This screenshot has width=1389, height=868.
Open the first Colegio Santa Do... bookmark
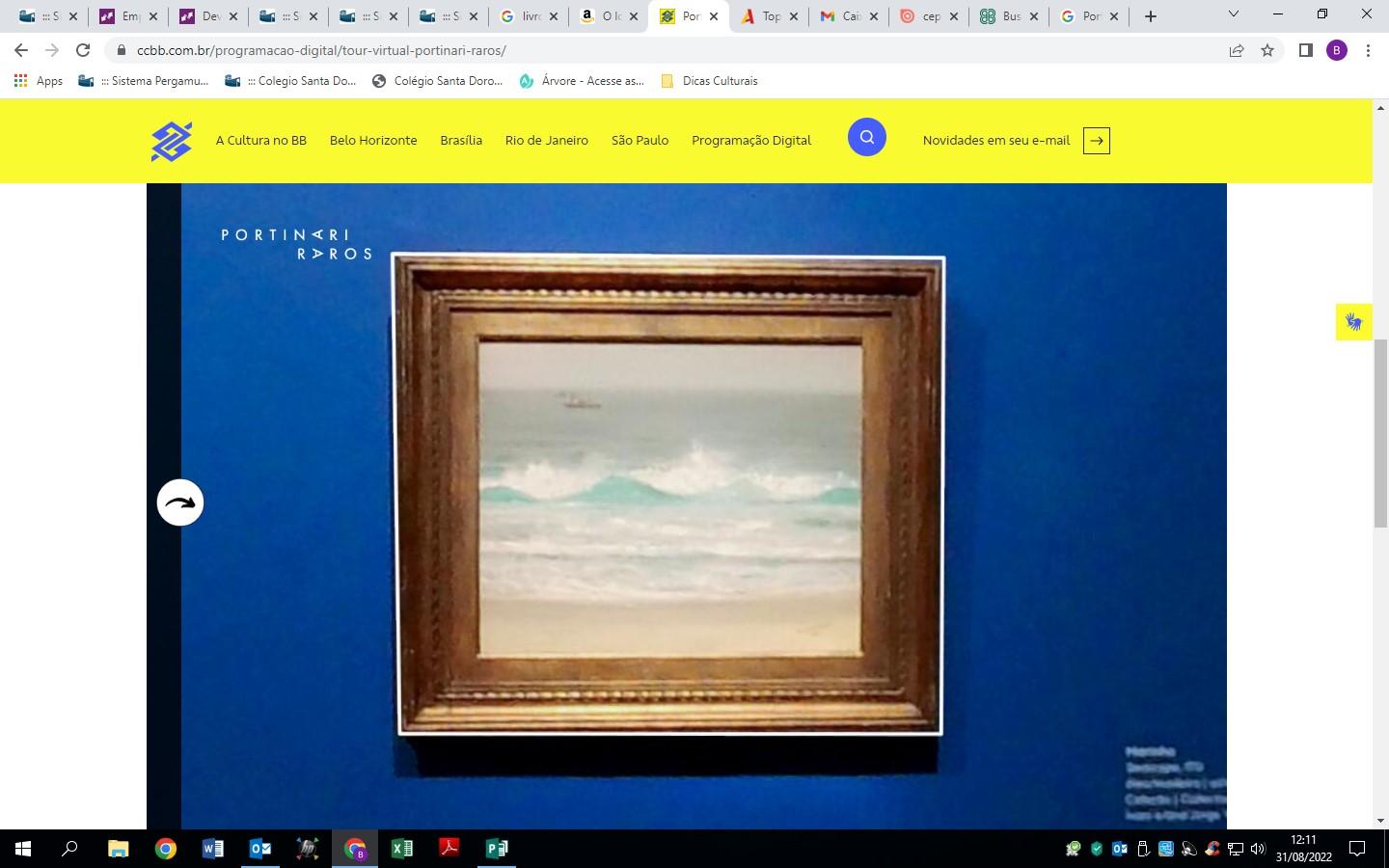290,81
